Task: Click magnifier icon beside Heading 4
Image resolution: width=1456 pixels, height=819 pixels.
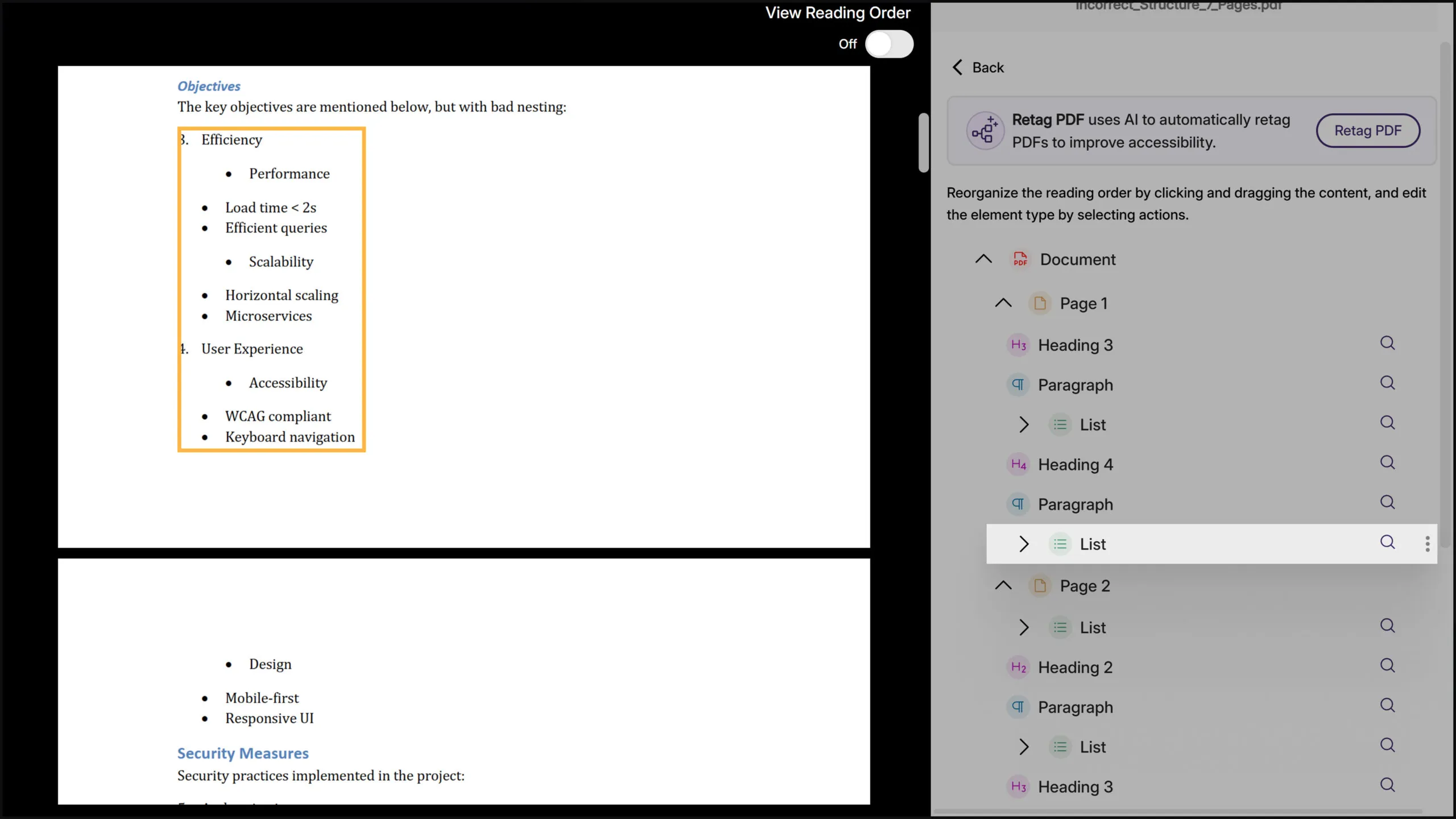Action: coord(1387,462)
